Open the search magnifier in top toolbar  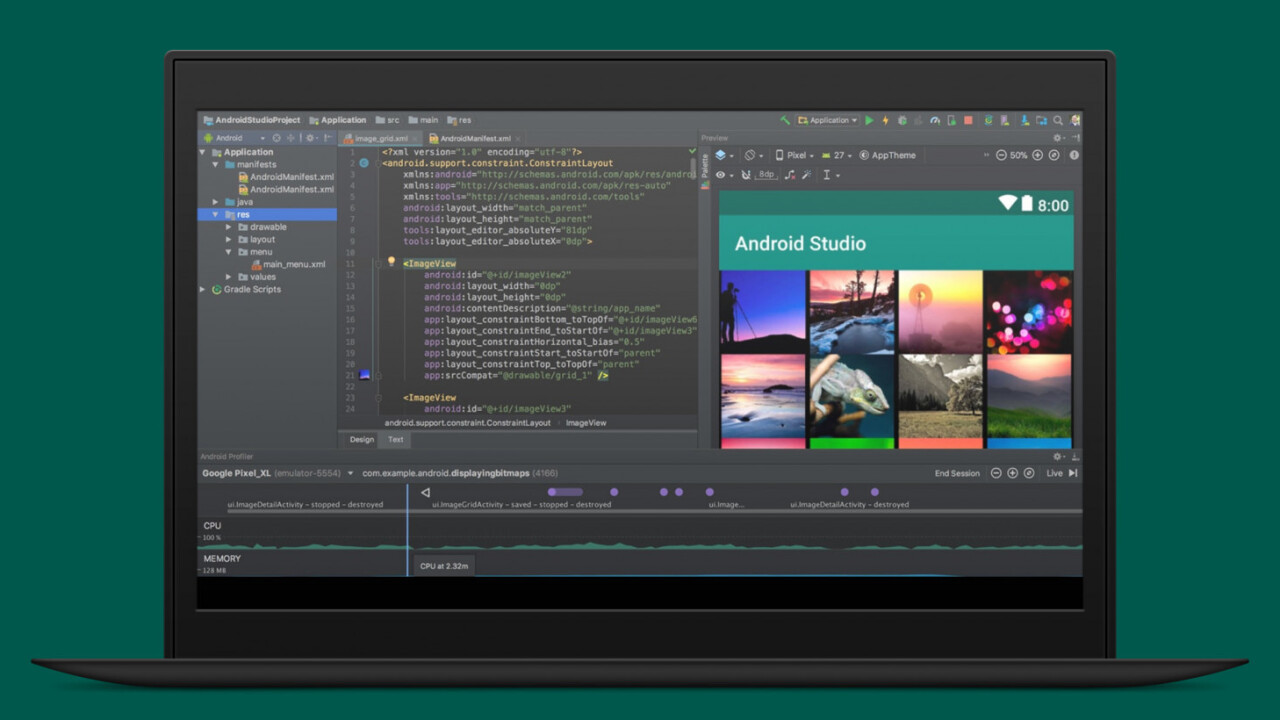pyautogui.click(x=1057, y=120)
